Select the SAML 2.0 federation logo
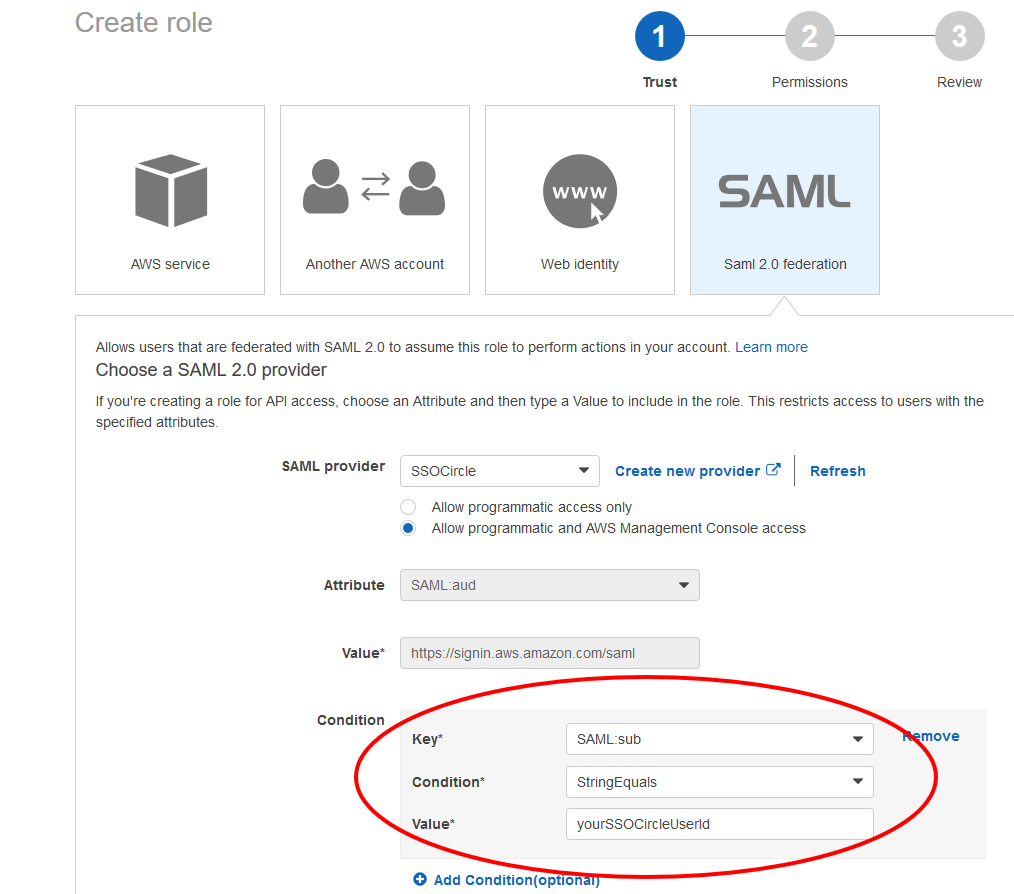Image resolution: width=1014 pixels, height=894 pixels. 784,191
